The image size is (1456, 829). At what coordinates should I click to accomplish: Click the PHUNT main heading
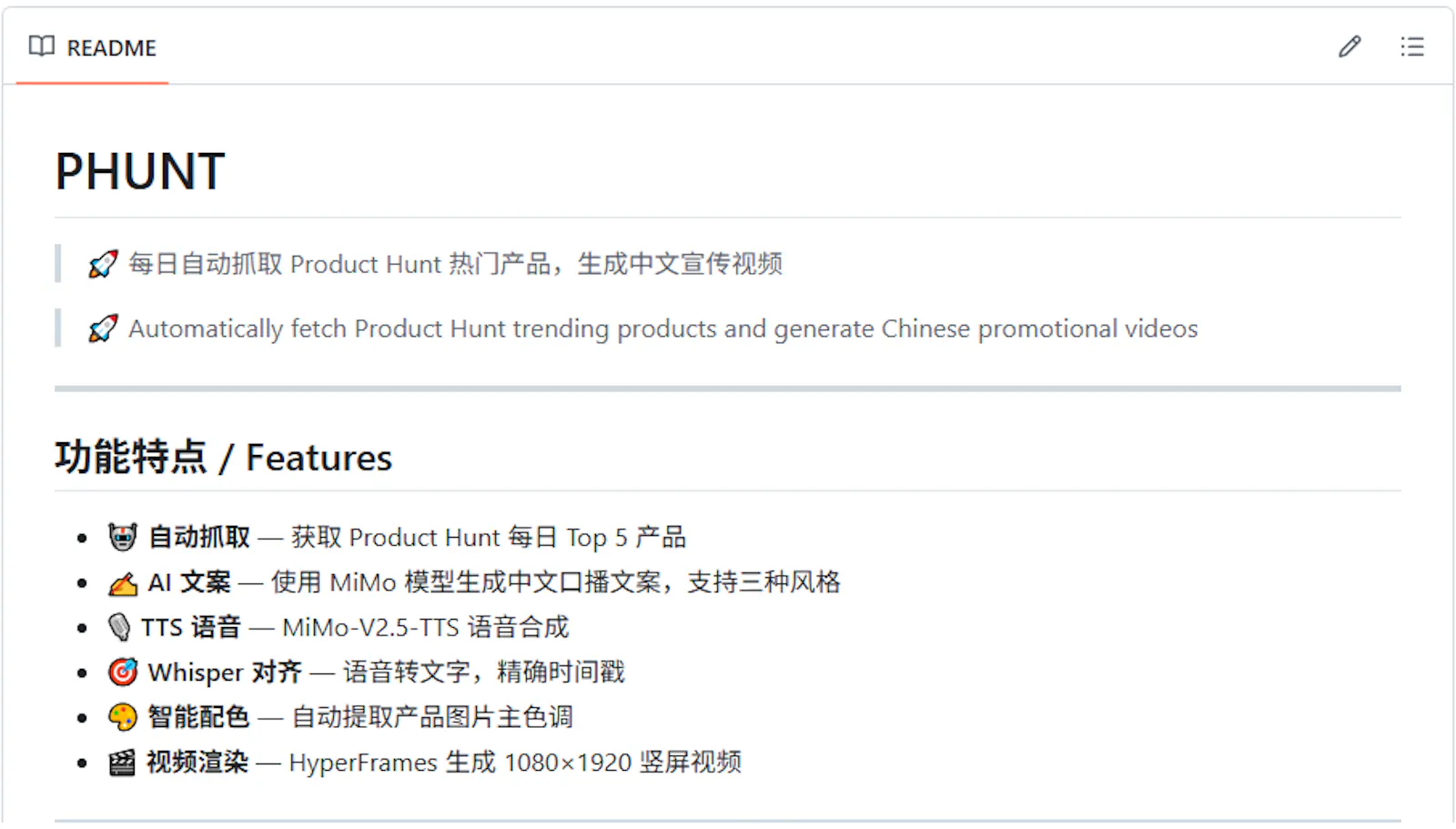(x=140, y=171)
